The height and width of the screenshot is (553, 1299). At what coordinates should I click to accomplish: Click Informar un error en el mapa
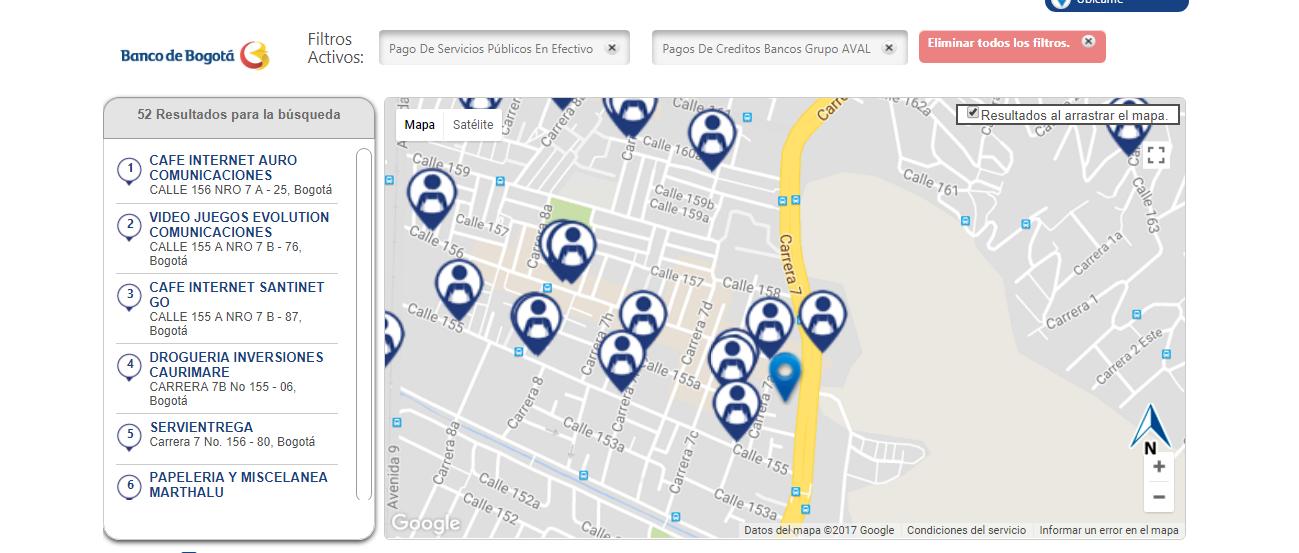tap(1109, 530)
